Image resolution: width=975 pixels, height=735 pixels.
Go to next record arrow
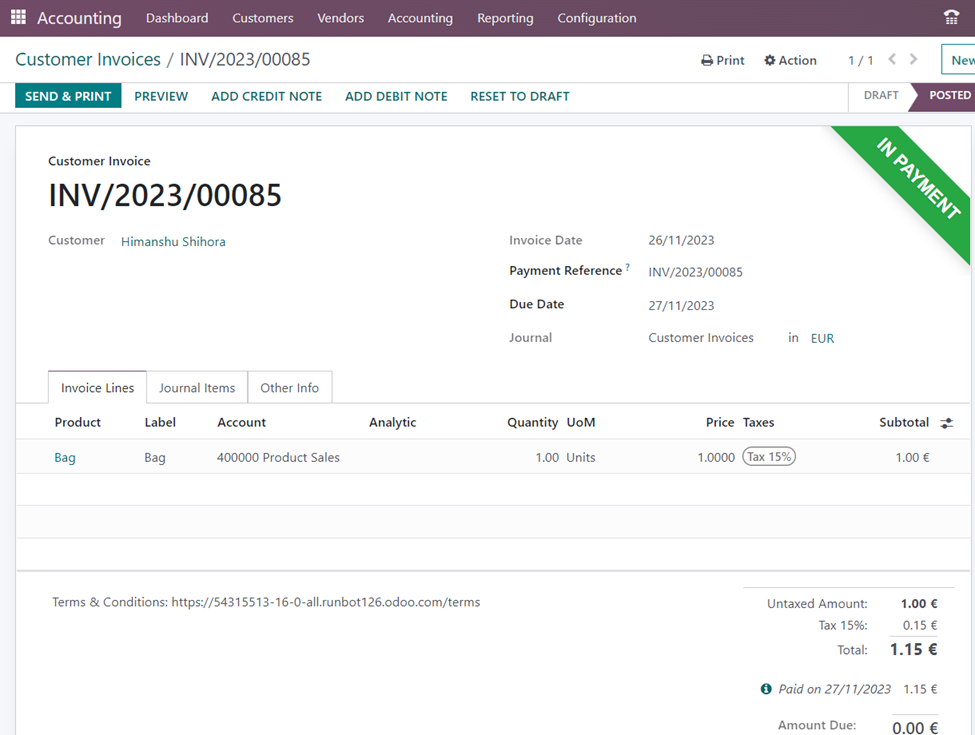913,60
